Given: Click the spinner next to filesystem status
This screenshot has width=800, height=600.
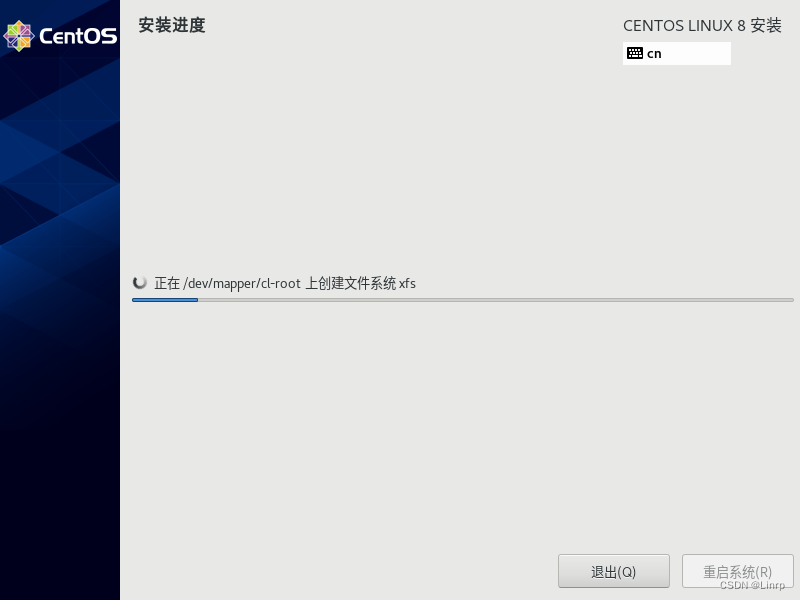Looking at the screenshot, I should 140,282.
